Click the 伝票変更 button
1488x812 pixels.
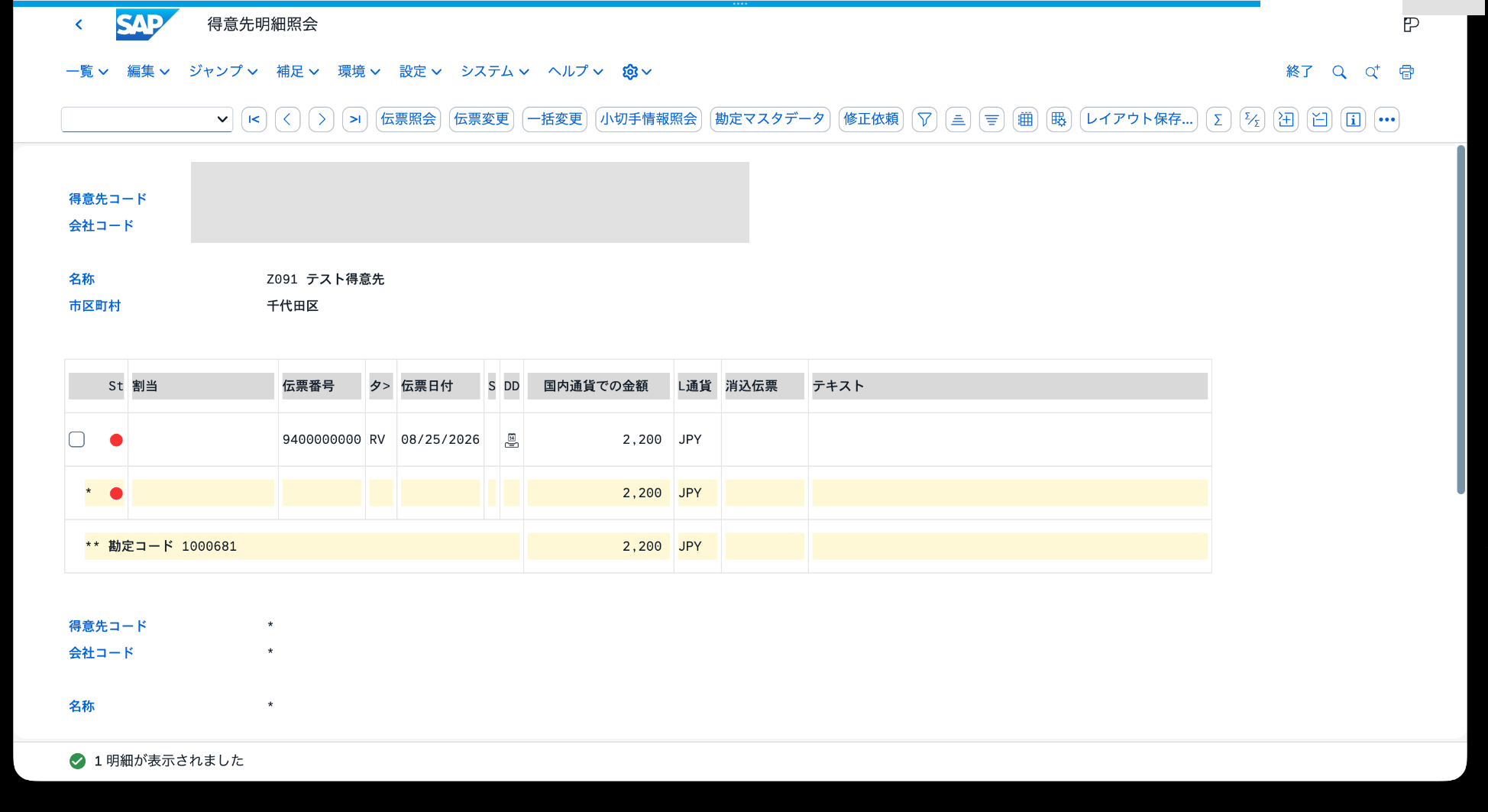[x=481, y=119]
